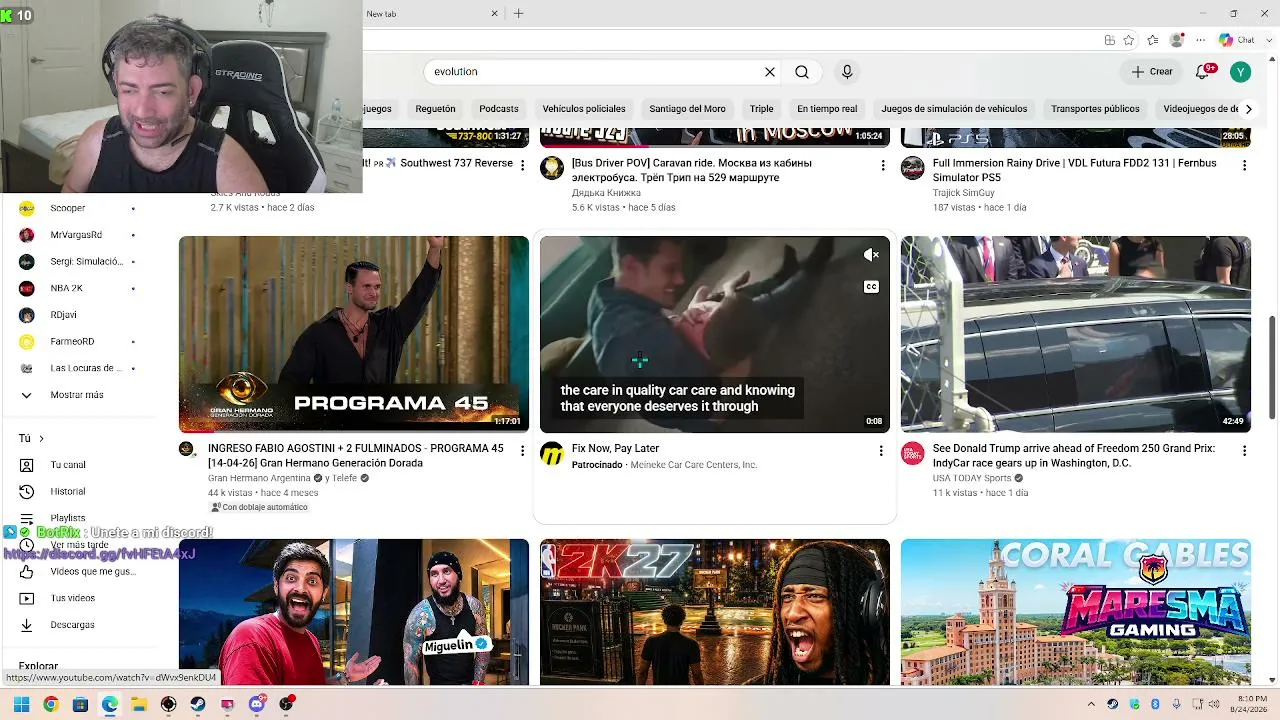1280x720 pixels.
Task: Select the Podcasts category chip
Action: 499,109
